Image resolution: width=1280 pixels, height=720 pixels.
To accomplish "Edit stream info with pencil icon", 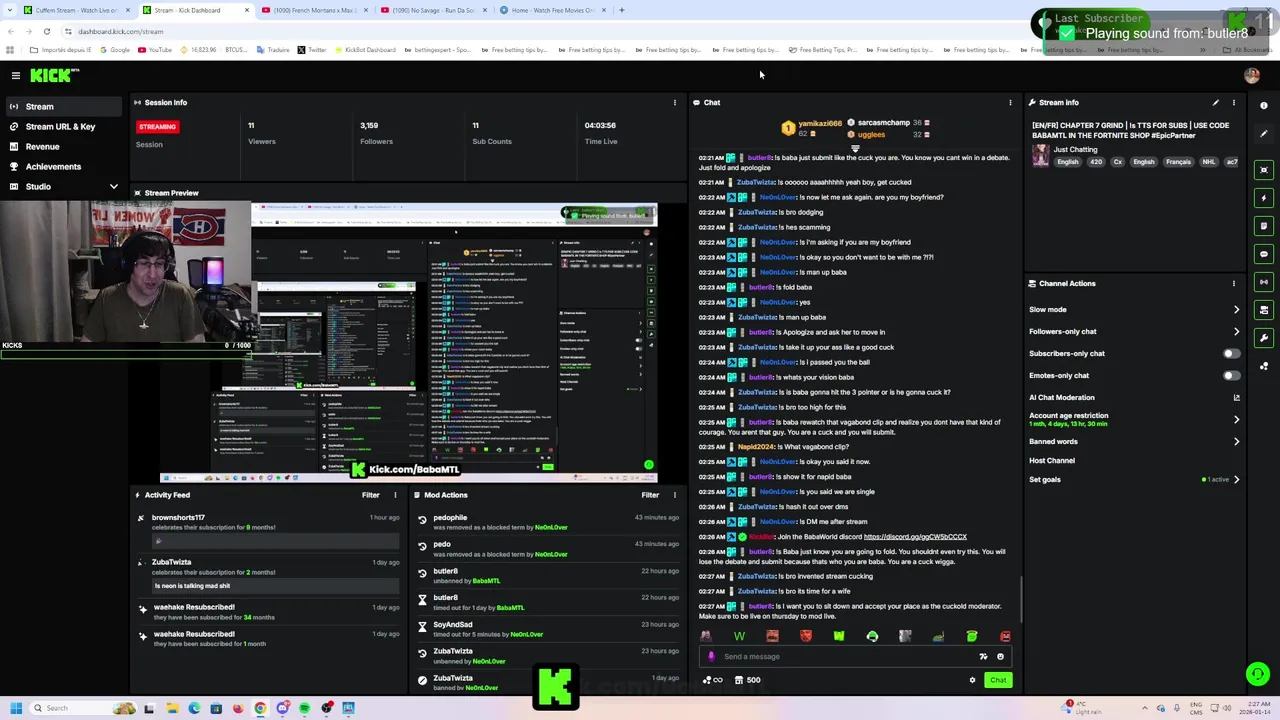I will [1215, 102].
